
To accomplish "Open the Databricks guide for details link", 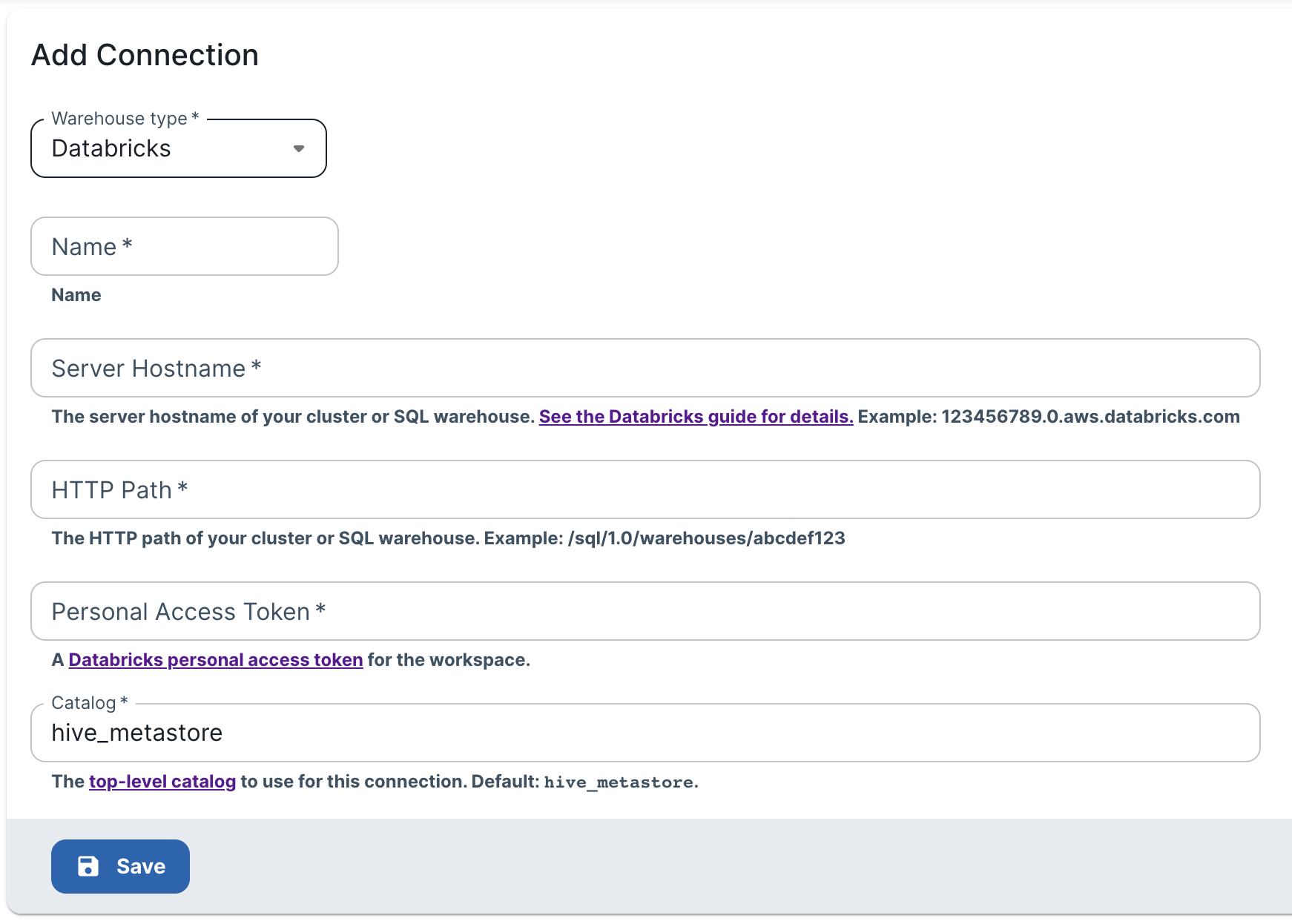I will pos(696,417).
